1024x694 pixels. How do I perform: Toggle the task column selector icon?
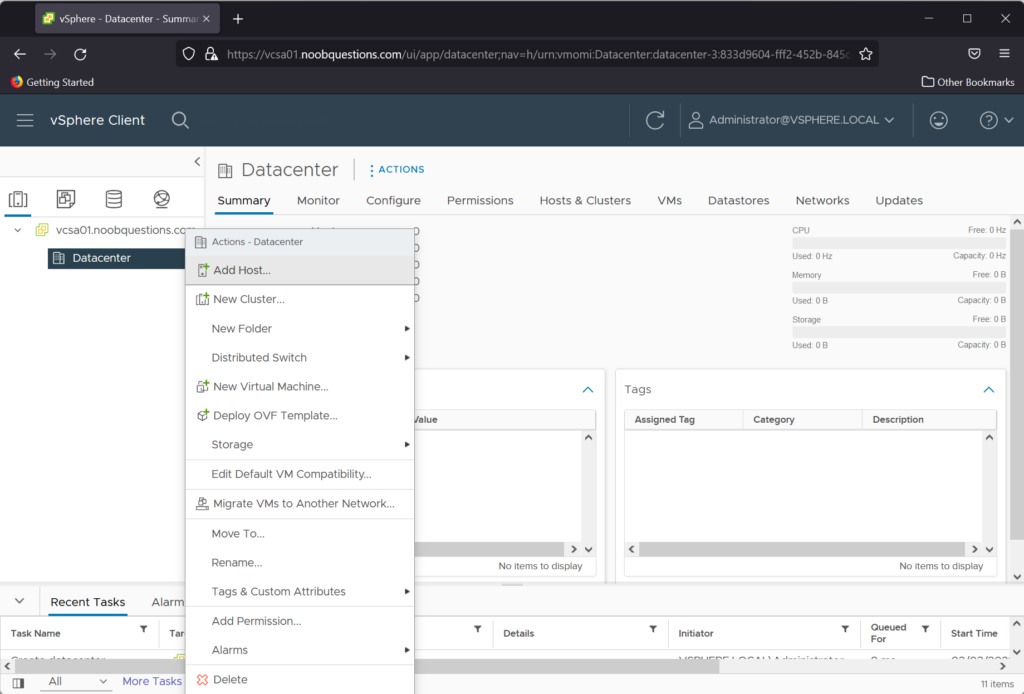[x=18, y=683]
